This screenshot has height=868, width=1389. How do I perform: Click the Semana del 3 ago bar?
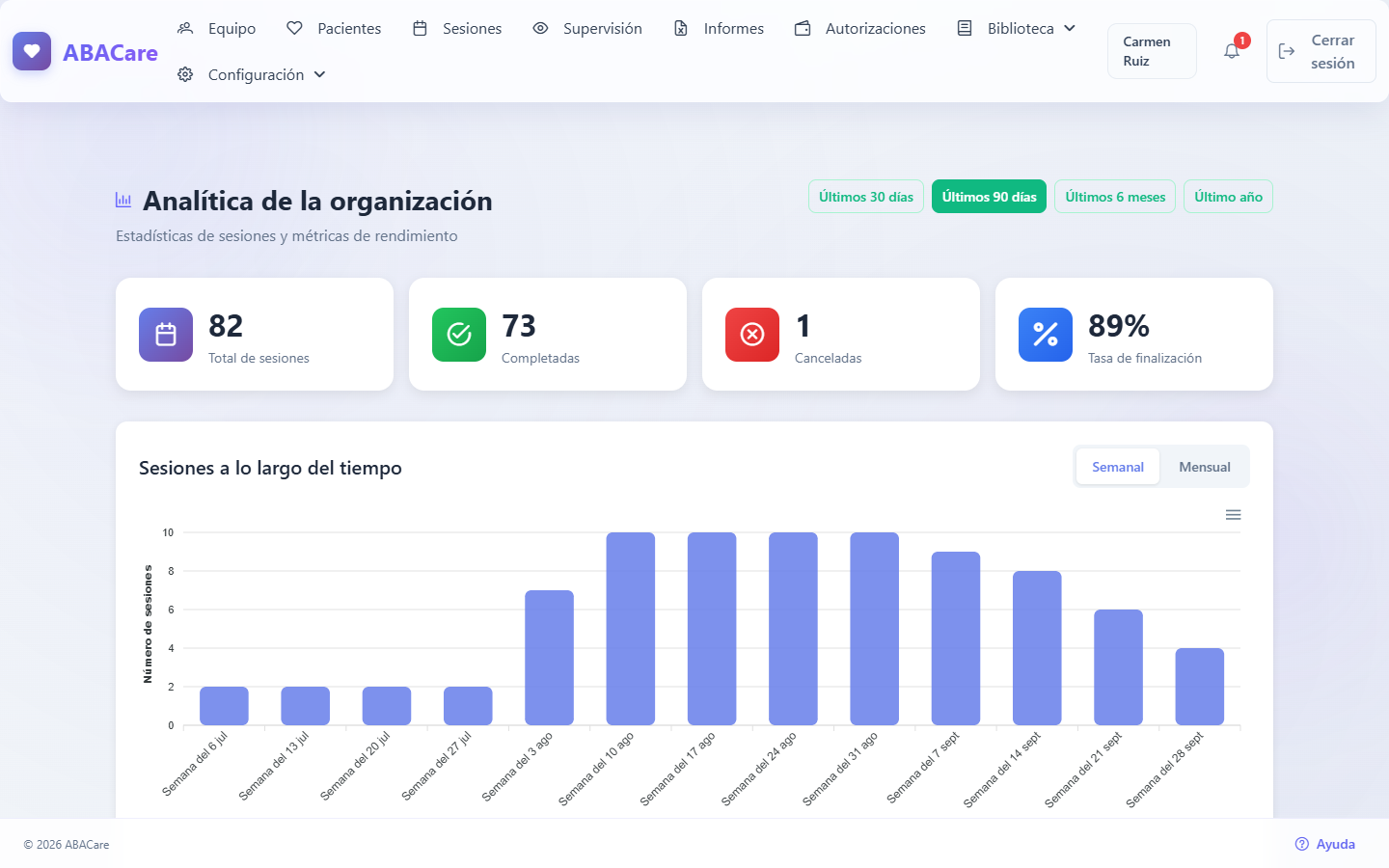click(549, 658)
